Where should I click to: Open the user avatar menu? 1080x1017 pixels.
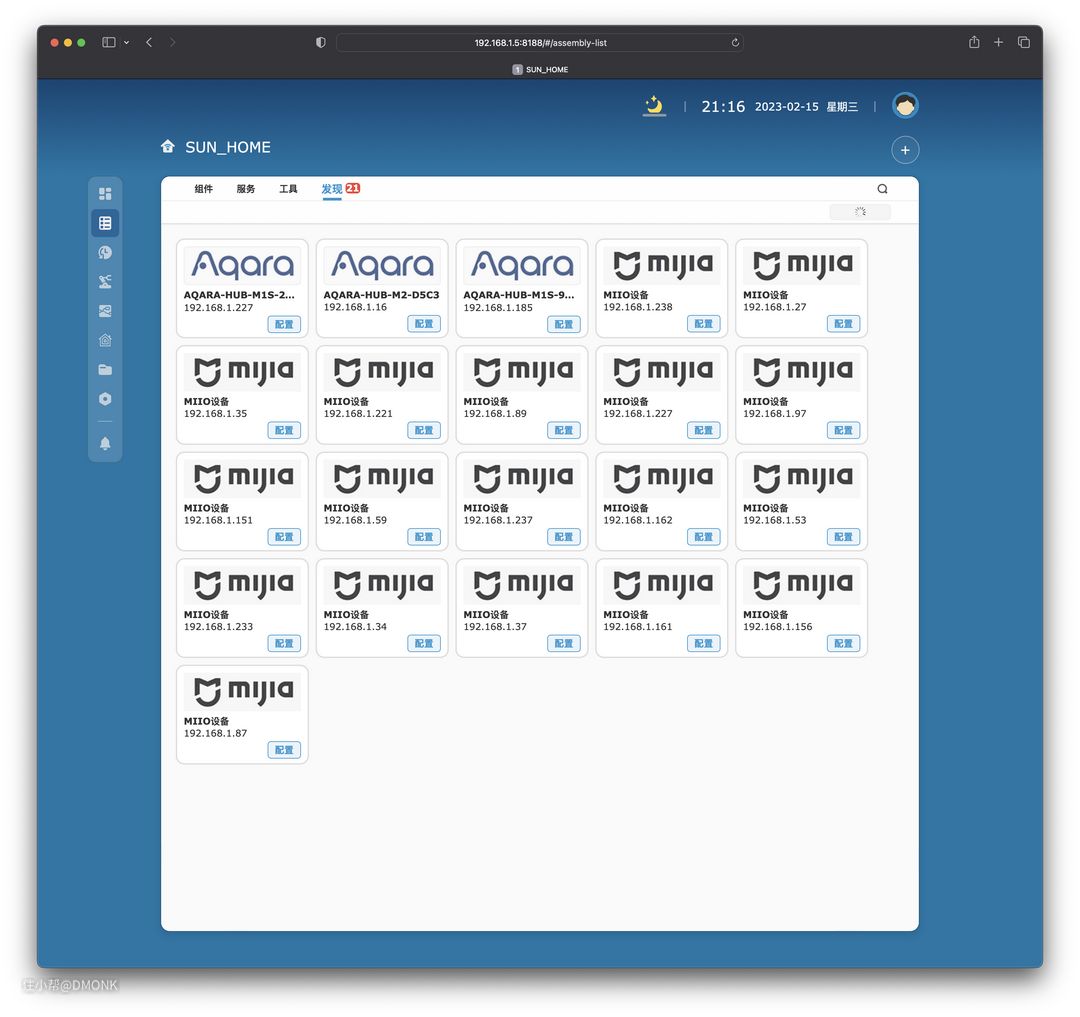pos(905,105)
